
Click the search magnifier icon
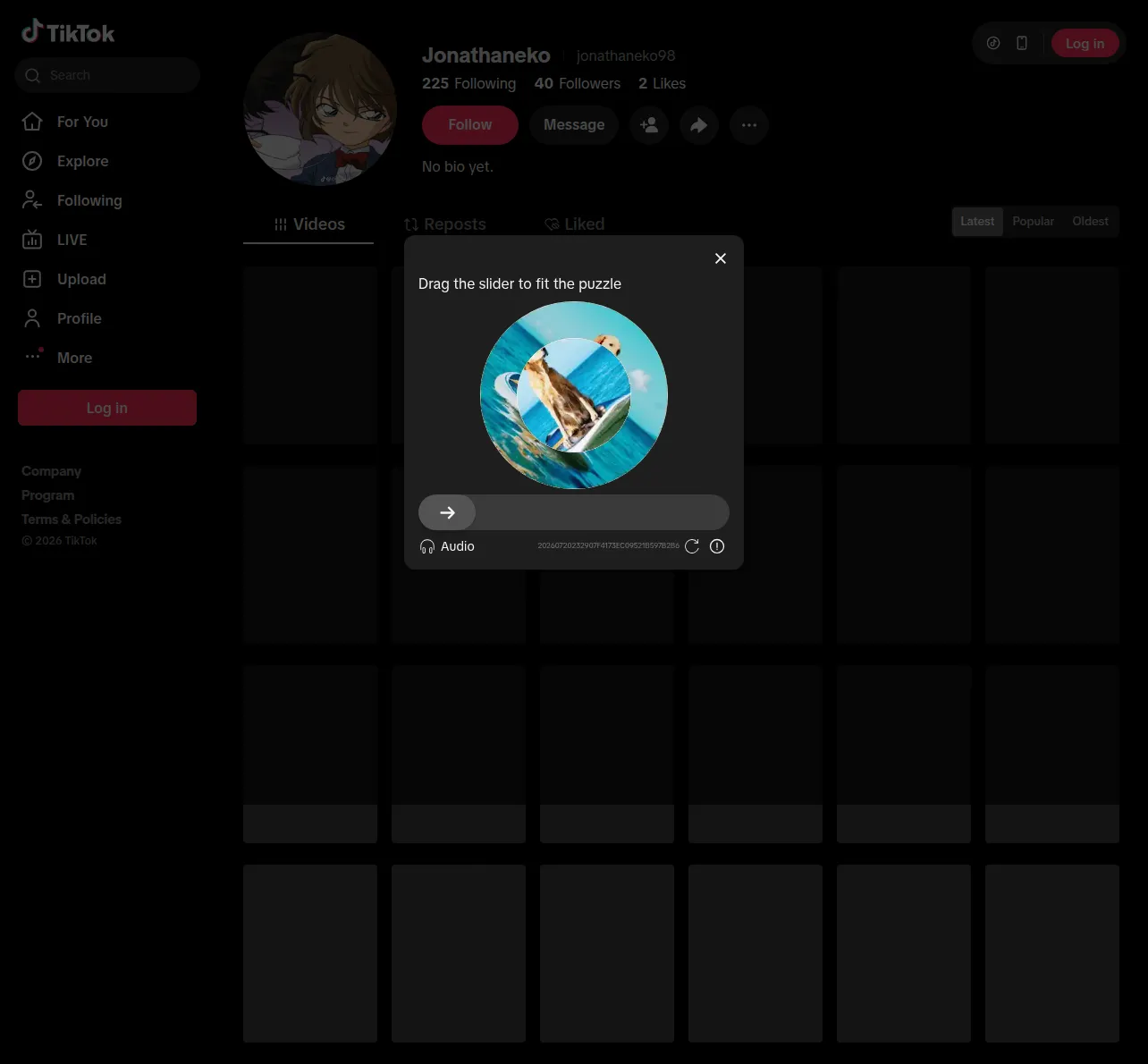(x=33, y=75)
